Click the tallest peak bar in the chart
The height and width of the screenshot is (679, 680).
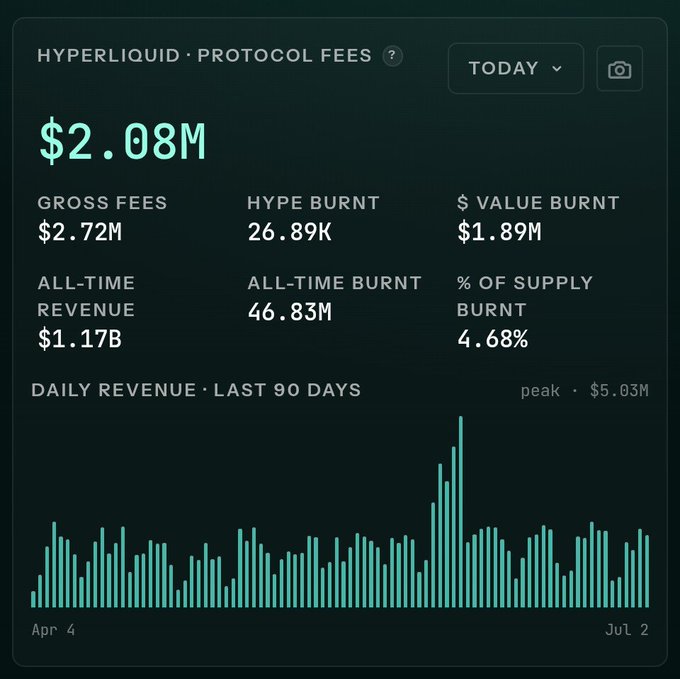(461, 512)
